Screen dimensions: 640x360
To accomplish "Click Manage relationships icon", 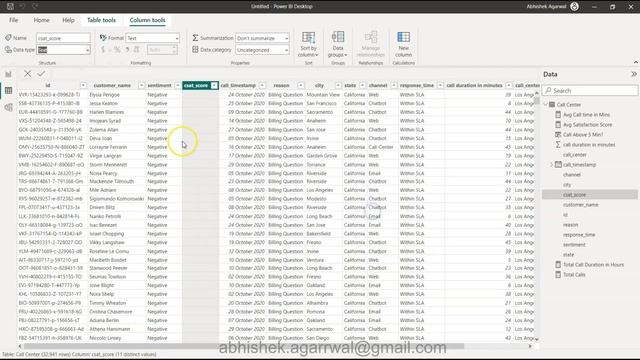I will click(371, 44).
